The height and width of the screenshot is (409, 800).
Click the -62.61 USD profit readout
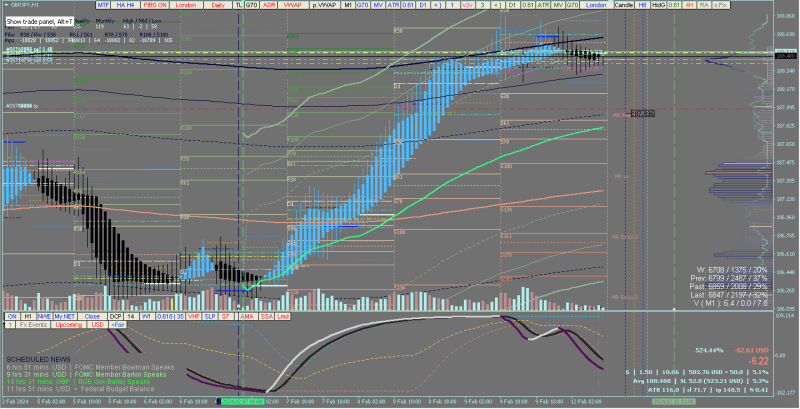(x=751, y=350)
